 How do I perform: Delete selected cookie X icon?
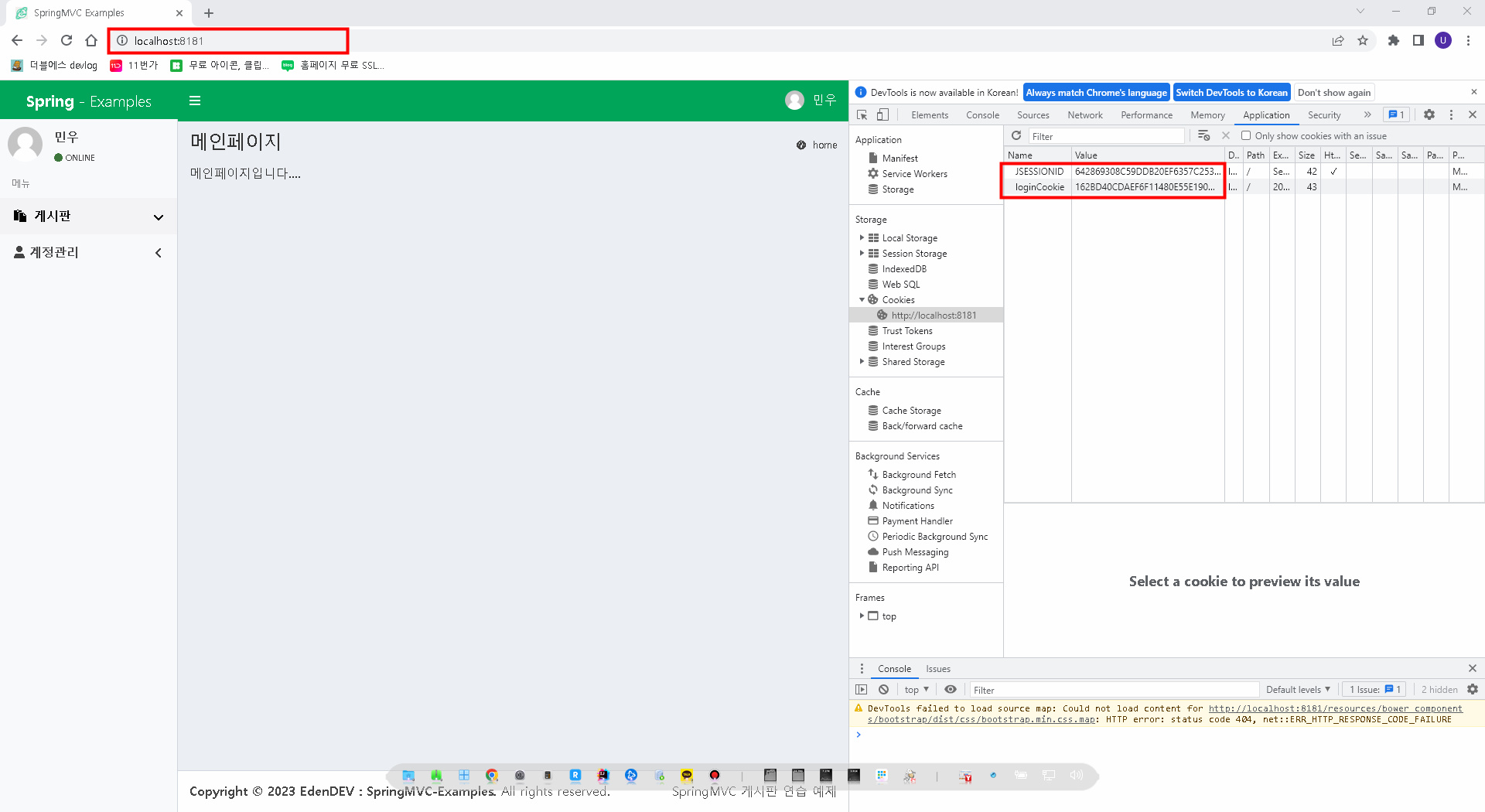(1226, 135)
